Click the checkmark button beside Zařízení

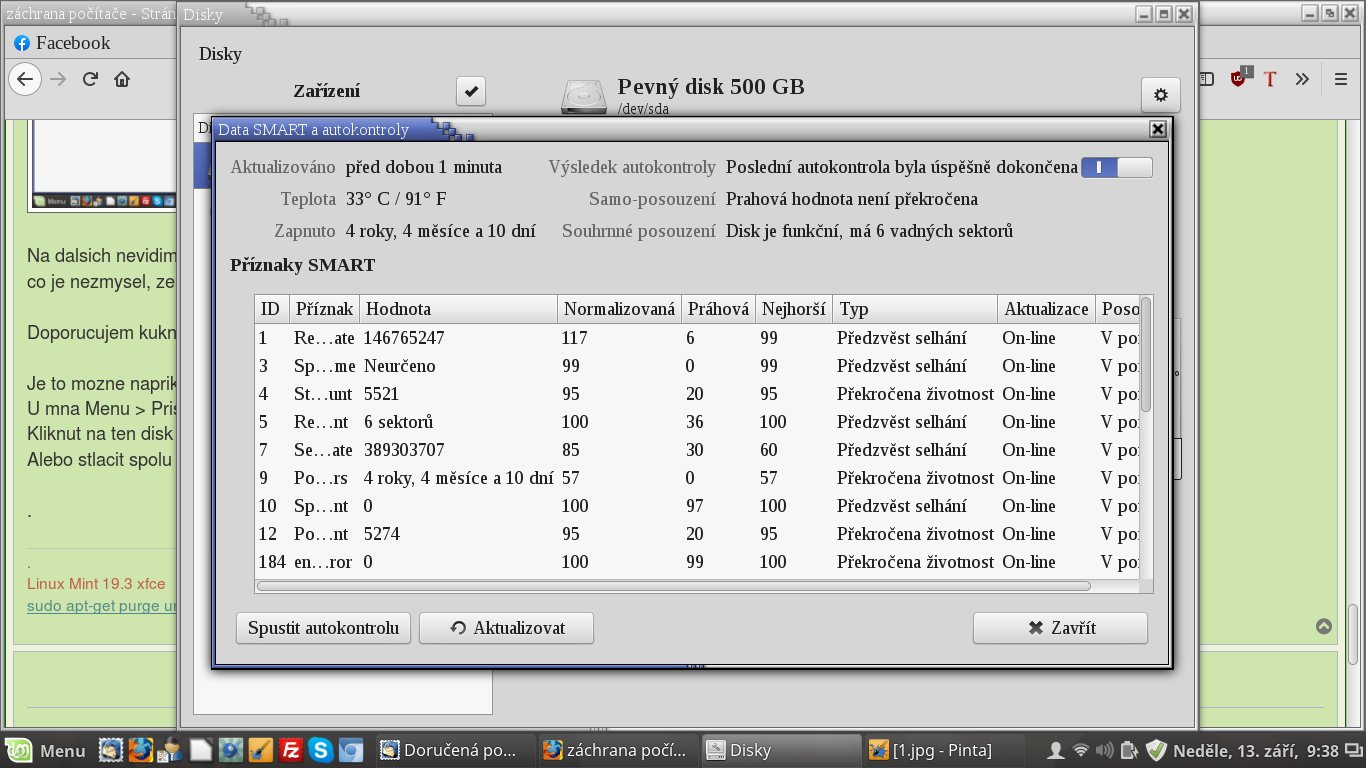tap(471, 91)
